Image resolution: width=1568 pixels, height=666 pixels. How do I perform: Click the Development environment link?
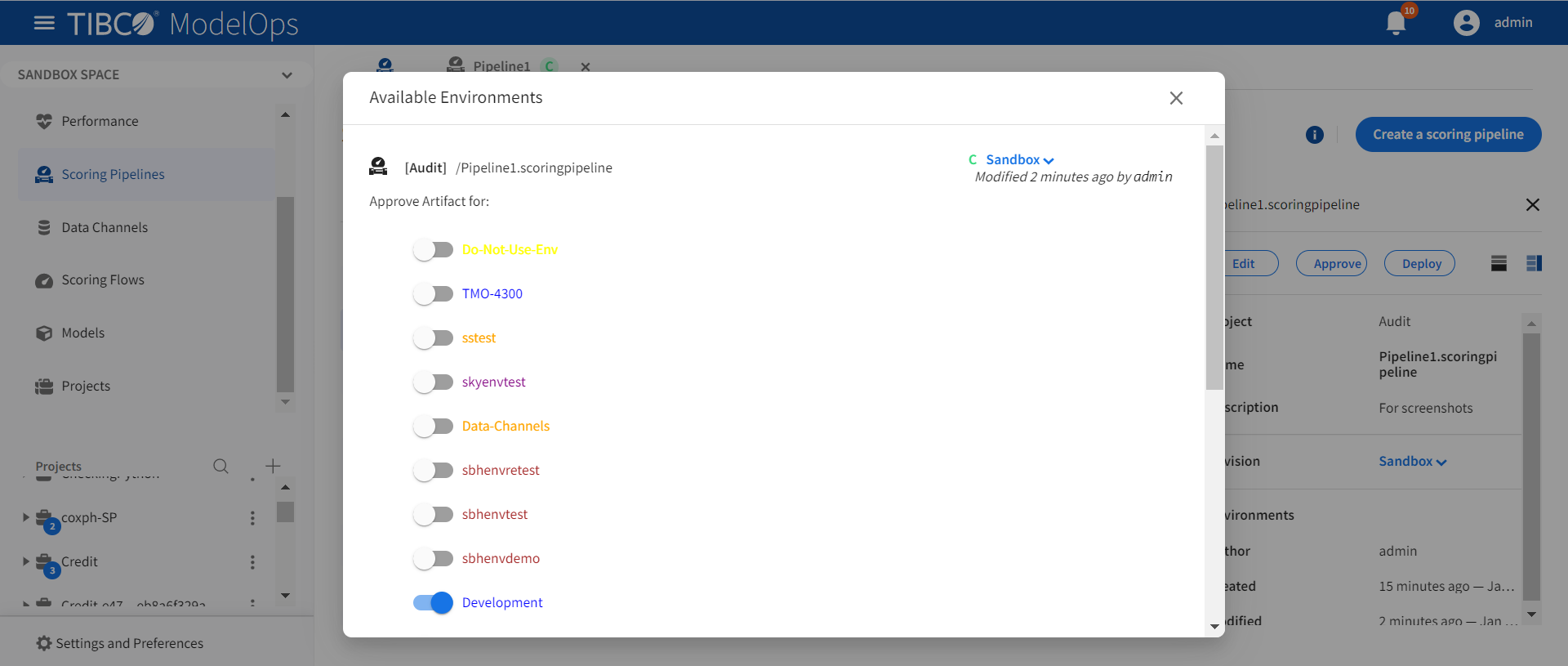point(502,603)
